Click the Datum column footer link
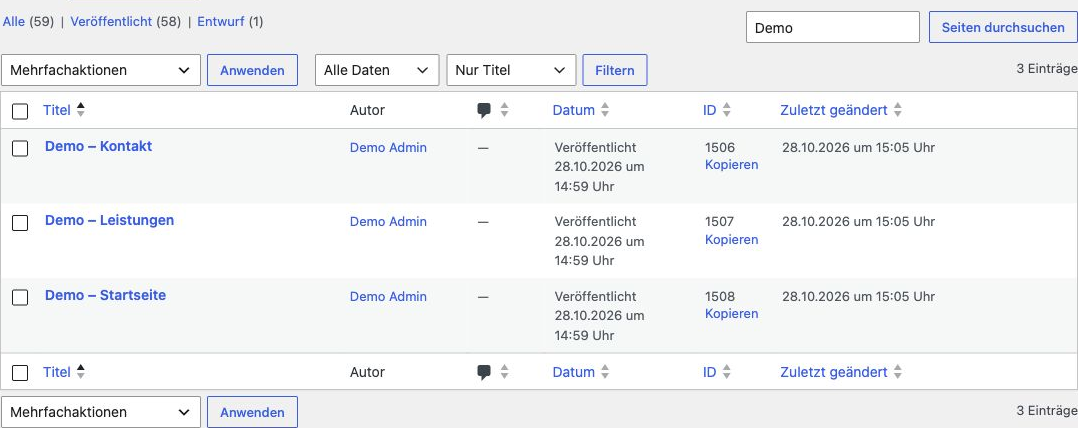Viewport: 1078px width, 428px height. tap(573, 372)
